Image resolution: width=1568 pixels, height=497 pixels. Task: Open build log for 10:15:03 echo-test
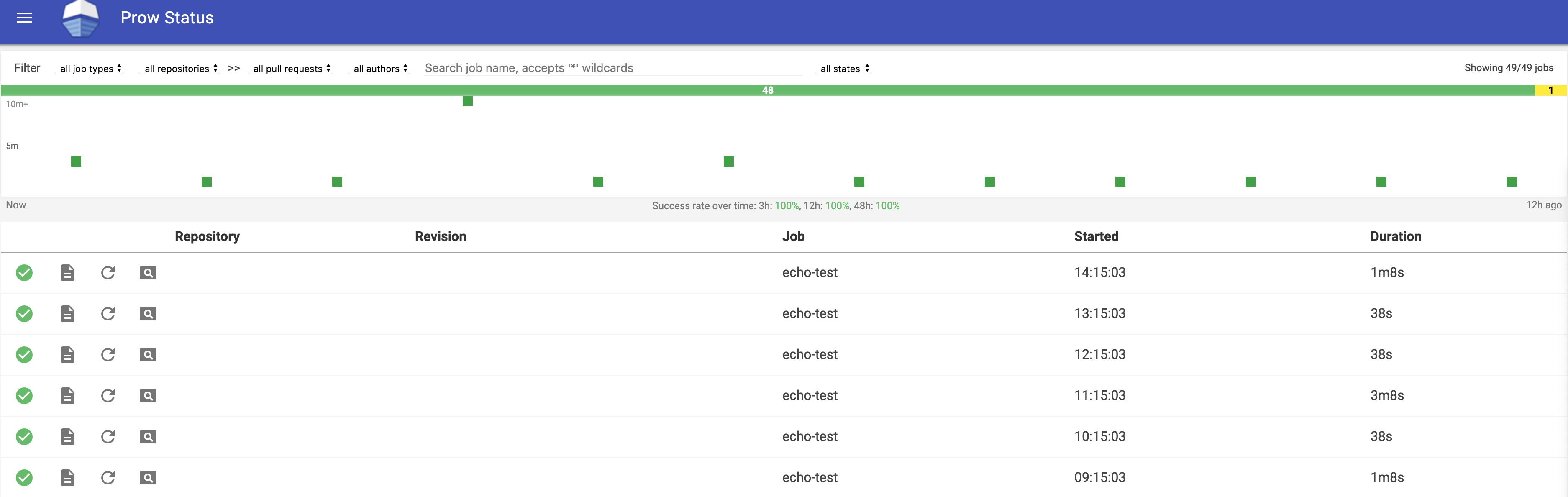(x=68, y=437)
